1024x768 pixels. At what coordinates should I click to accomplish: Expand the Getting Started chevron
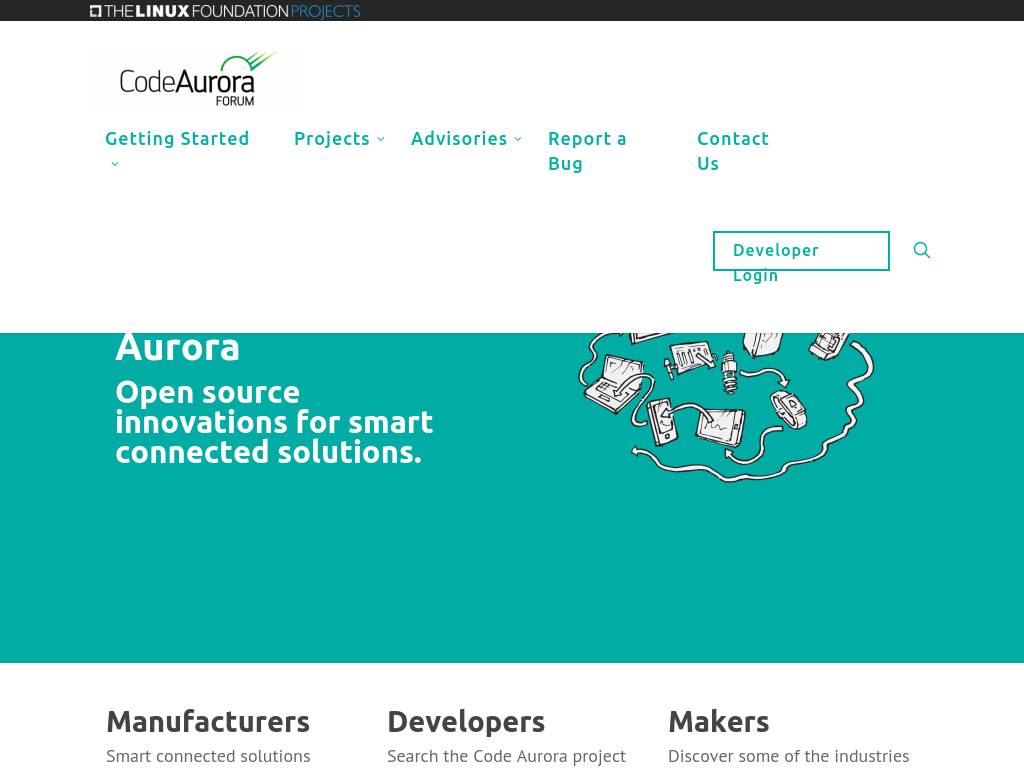[x=115, y=164]
